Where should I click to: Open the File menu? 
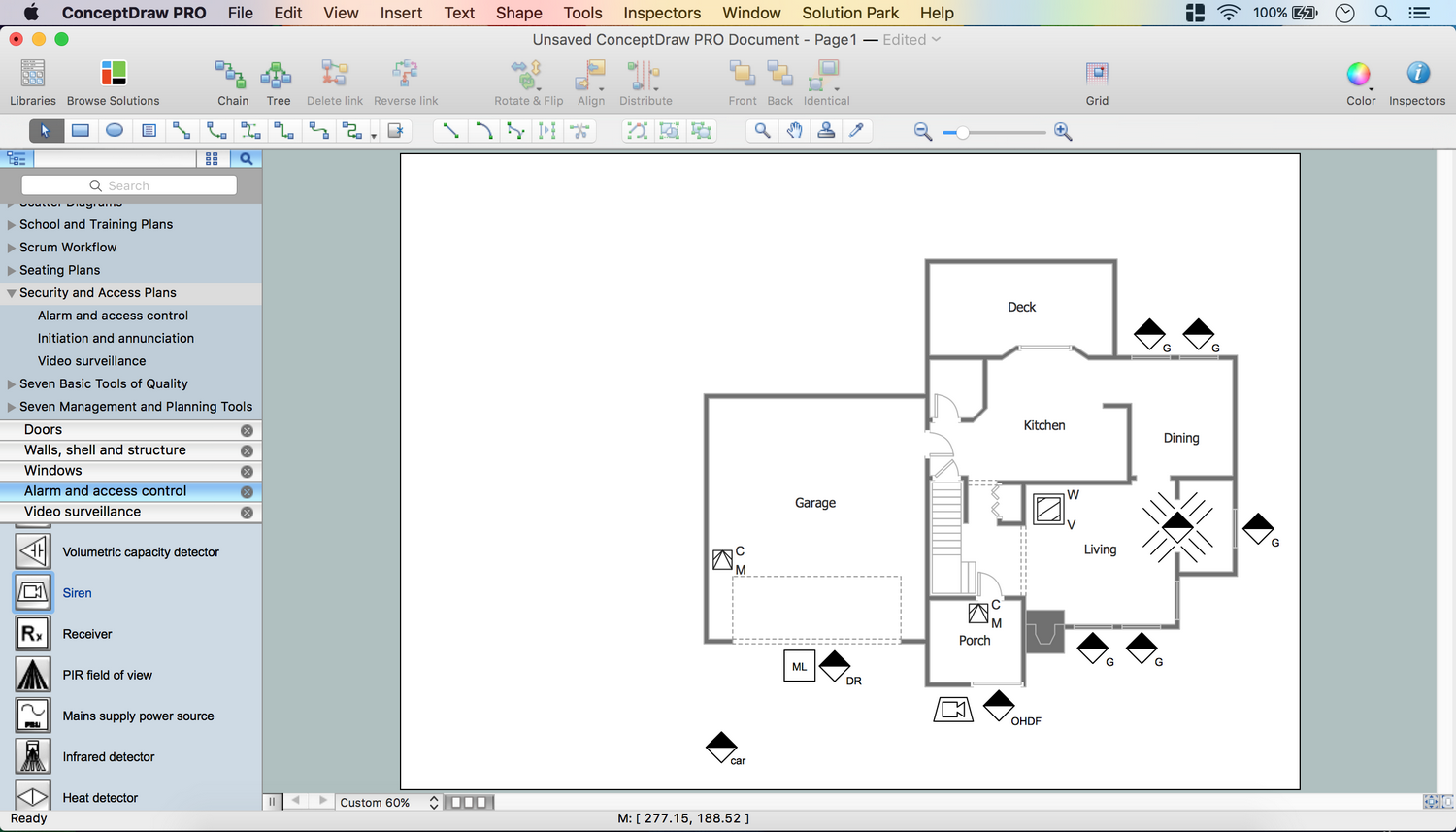point(241,13)
